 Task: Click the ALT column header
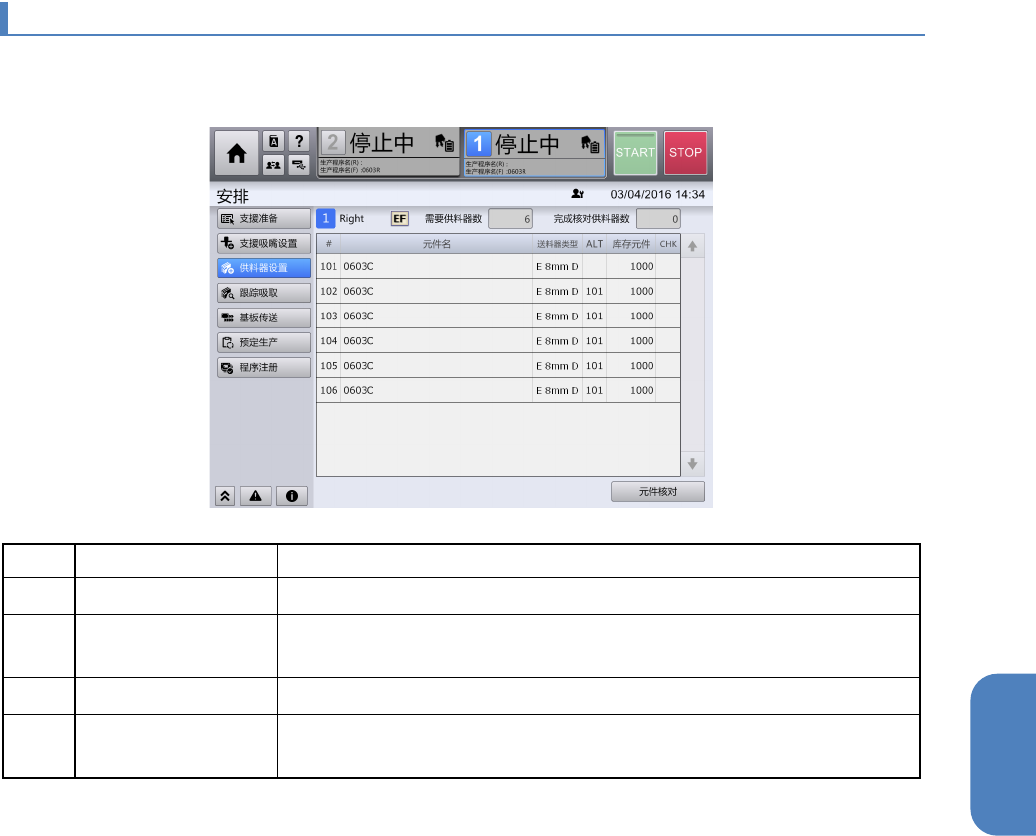[595, 244]
